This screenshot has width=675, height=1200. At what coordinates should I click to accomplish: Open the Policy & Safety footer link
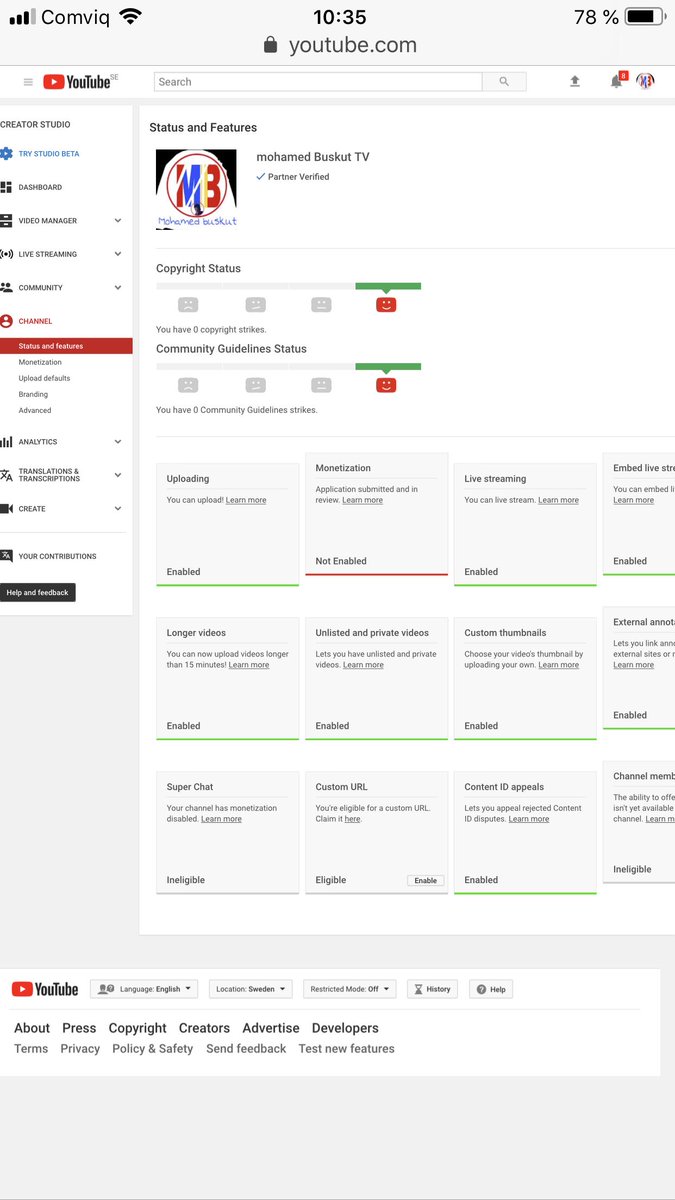tap(153, 1049)
